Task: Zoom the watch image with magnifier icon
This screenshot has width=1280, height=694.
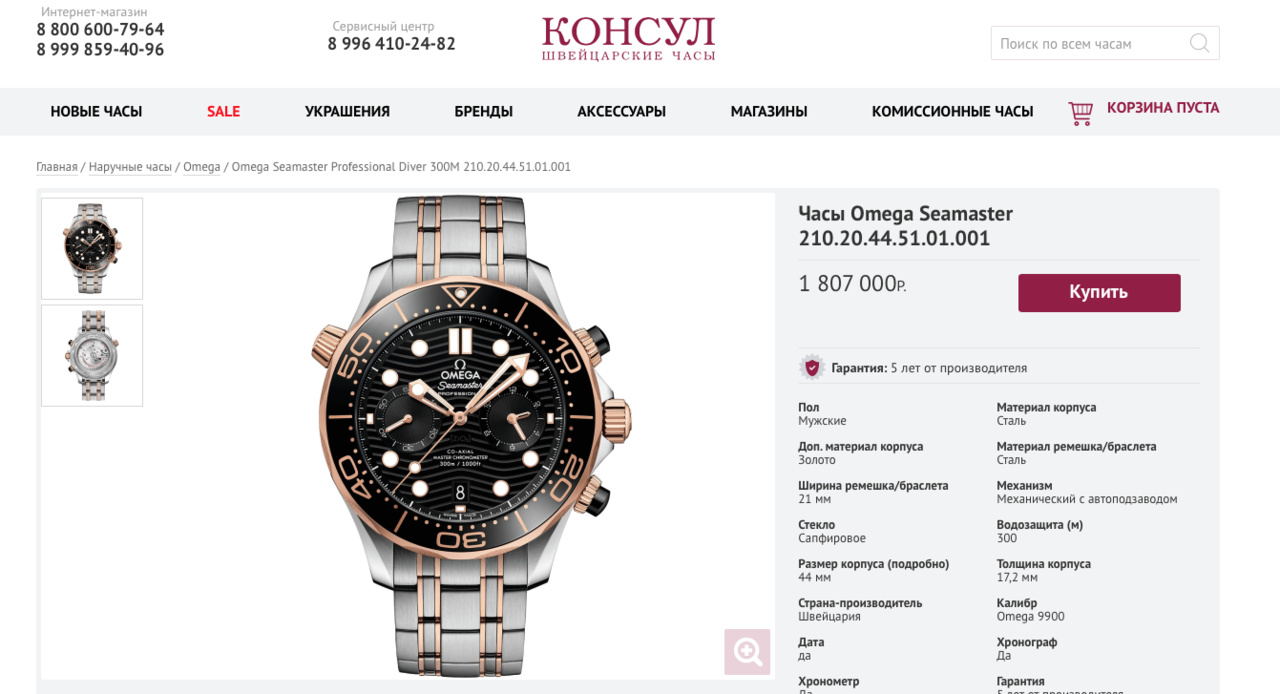Action: 747,652
